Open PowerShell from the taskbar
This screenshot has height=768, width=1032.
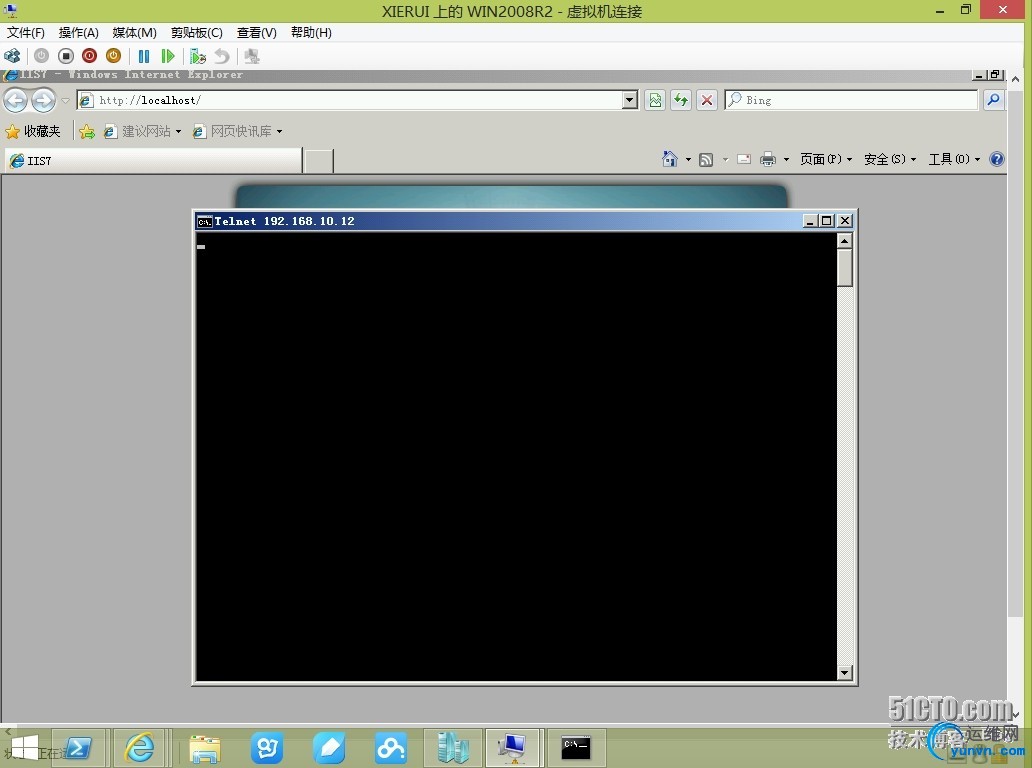tap(78, 748)
